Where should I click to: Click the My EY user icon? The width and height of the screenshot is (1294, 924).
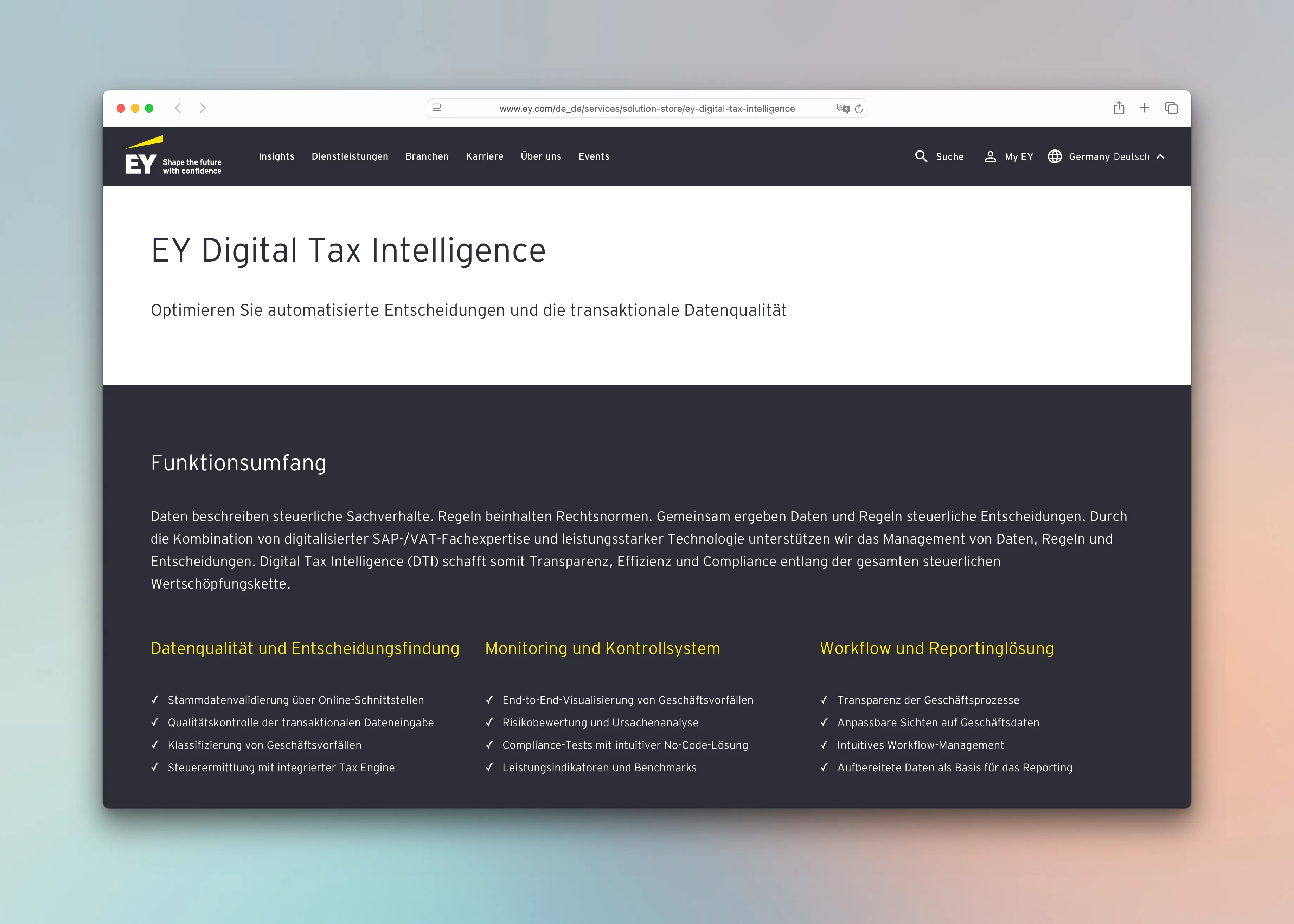[x=990, y=156]
